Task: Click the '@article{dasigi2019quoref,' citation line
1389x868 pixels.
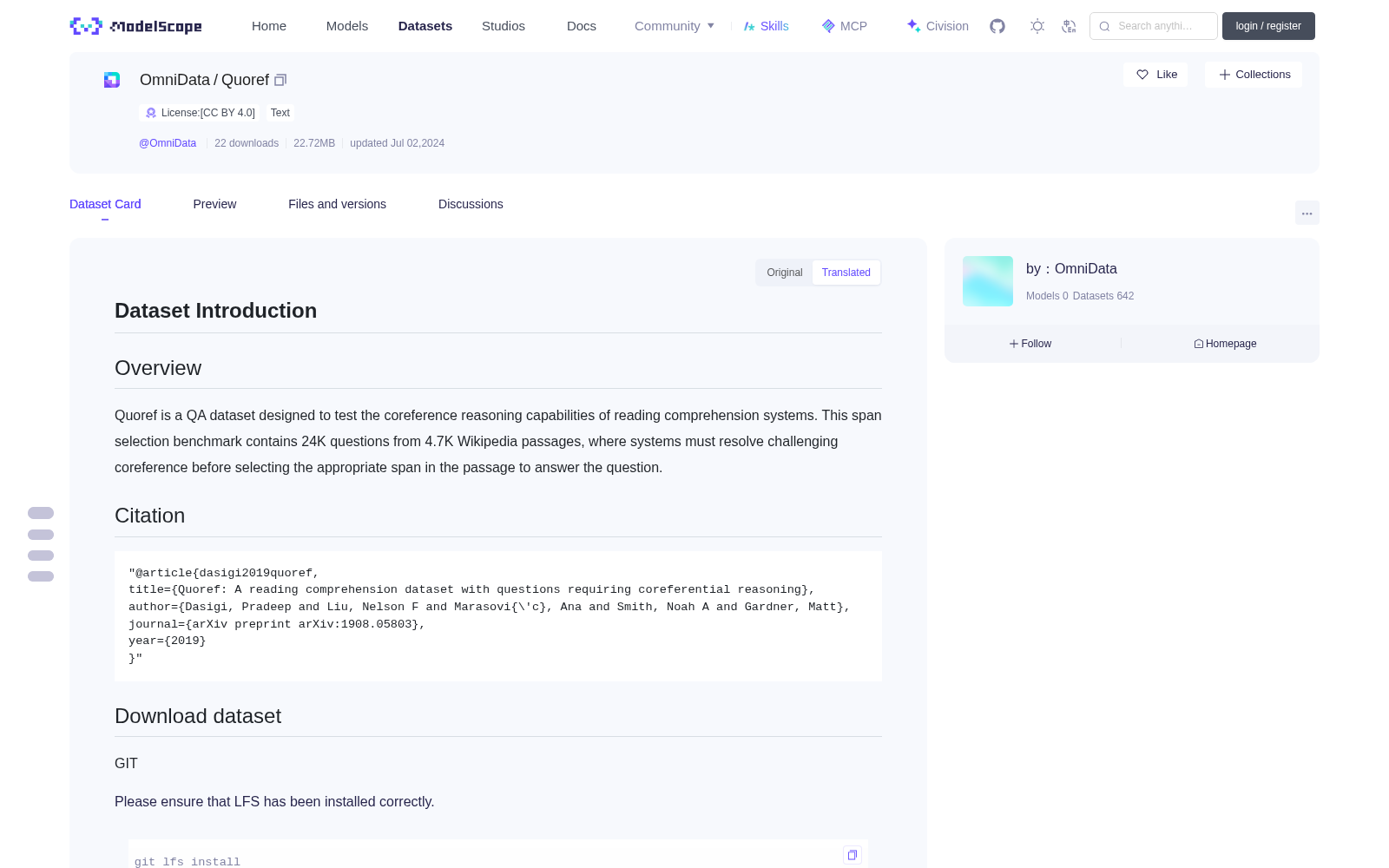Action: pos(224,573)
